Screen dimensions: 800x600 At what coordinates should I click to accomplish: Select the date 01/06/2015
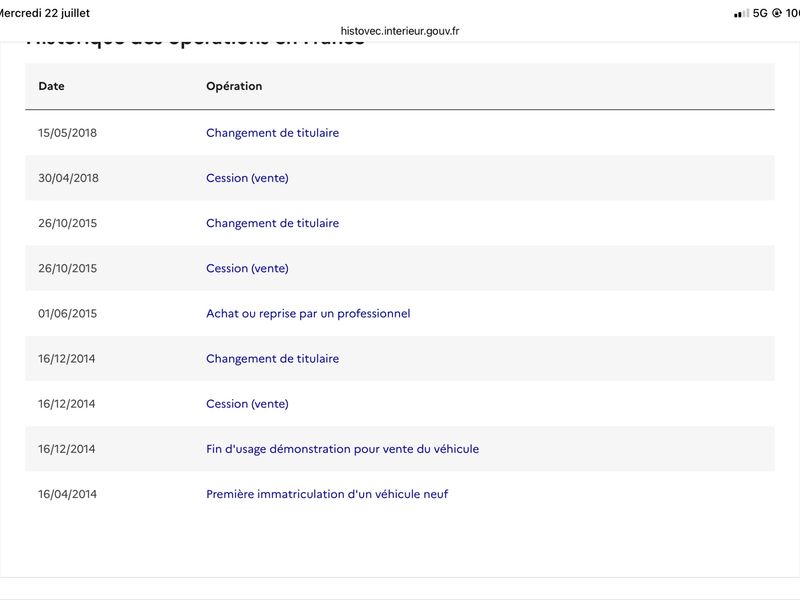click(x=67, y=314)
